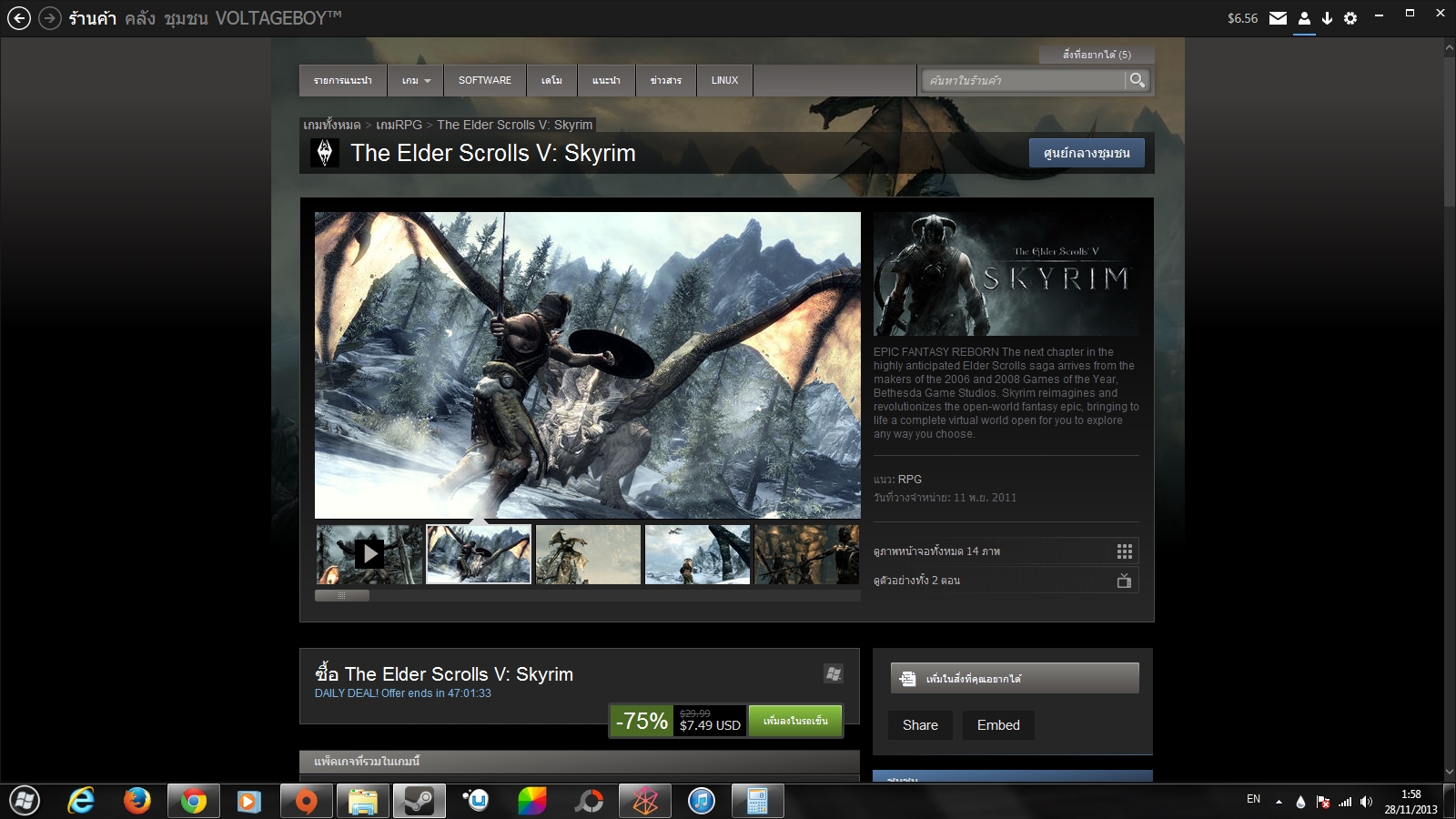Open Firefox from the taskbar

[x=136, y=801]
